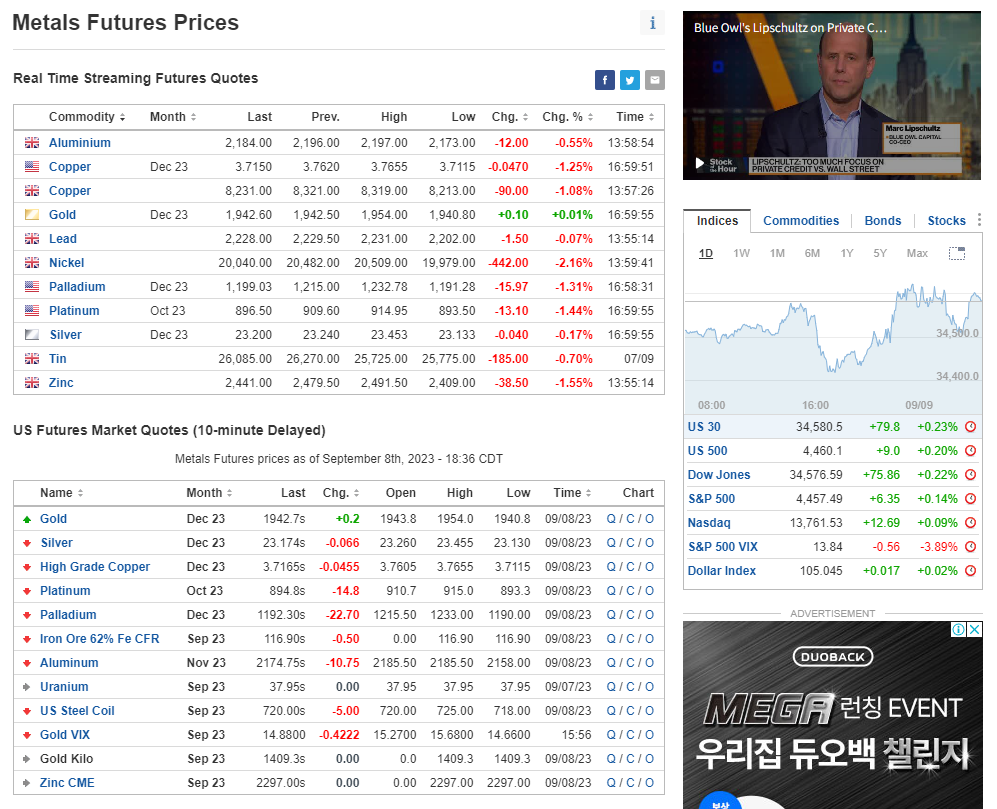Sort streaming table by Chg. column

[x=509, y=117]
